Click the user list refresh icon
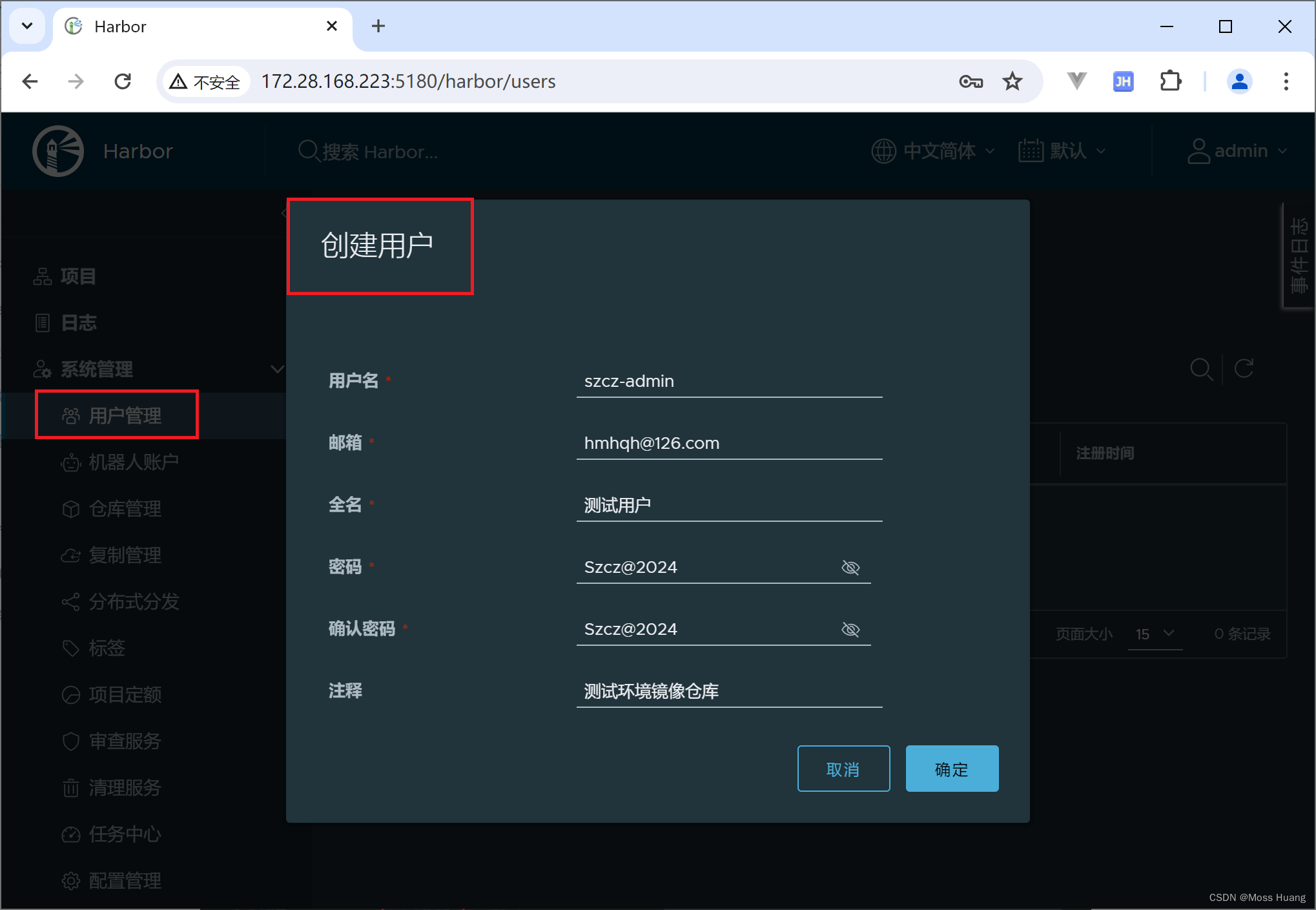The image size is (1316, 910). 1244,369
